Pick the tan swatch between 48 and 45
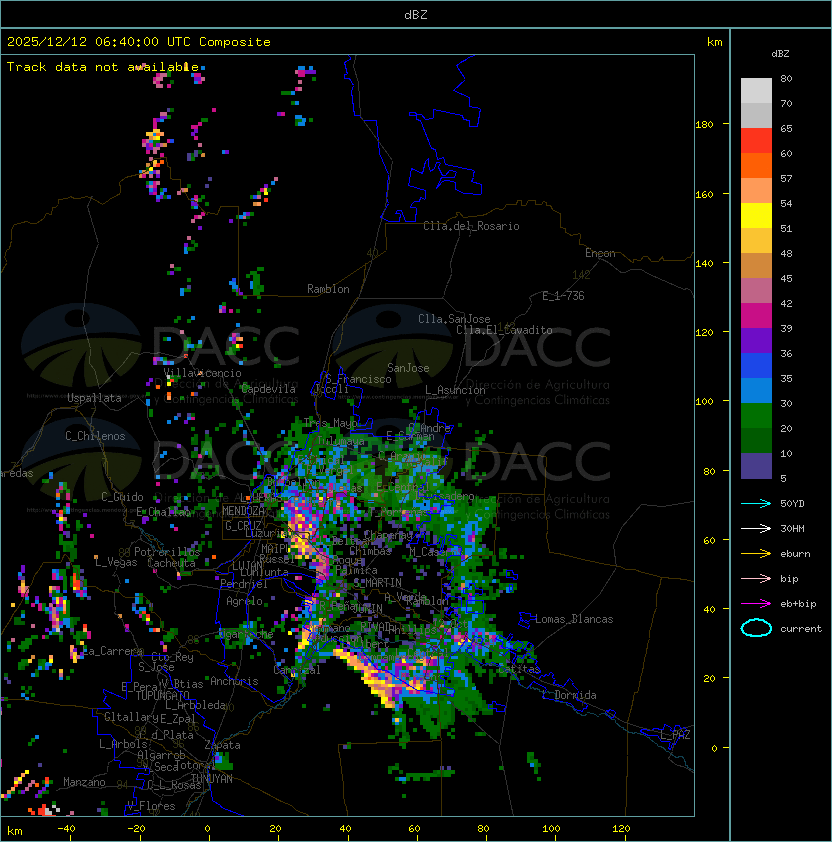Image resolution: width=832 pixels, height=842 pixels. tap(756, 265)
